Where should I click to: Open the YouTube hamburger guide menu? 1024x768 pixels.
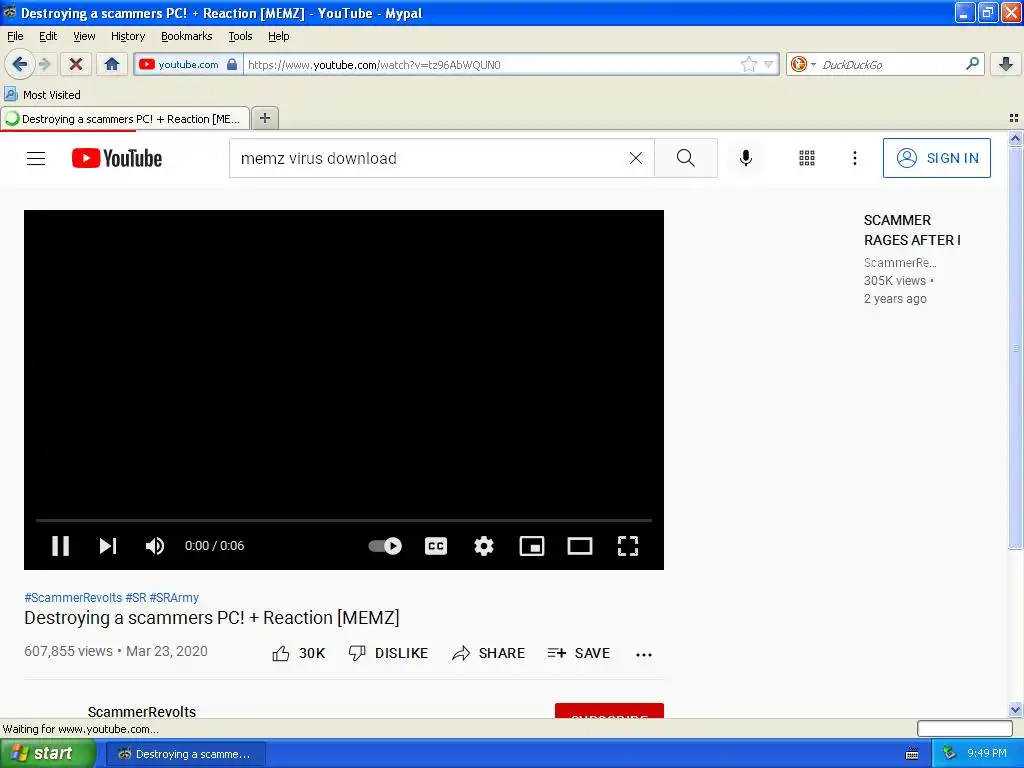point(36,158)
